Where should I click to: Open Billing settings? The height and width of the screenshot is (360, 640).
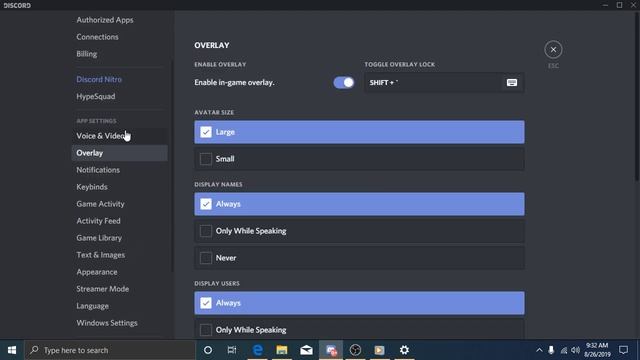(87, 54)
